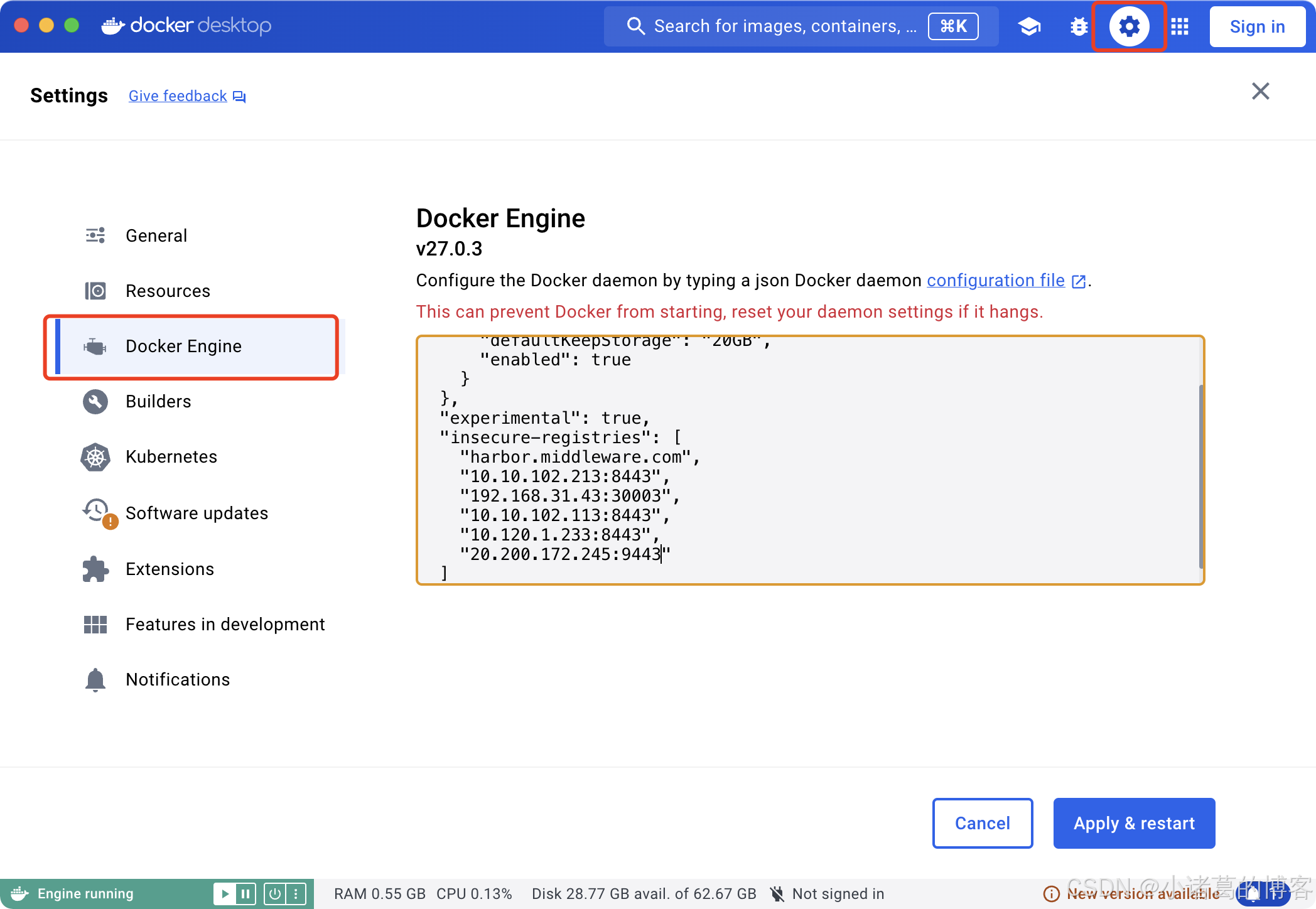Close the Settings panel with X
The height and width of the screenshot is (909, 1316).
point(1260,92)
